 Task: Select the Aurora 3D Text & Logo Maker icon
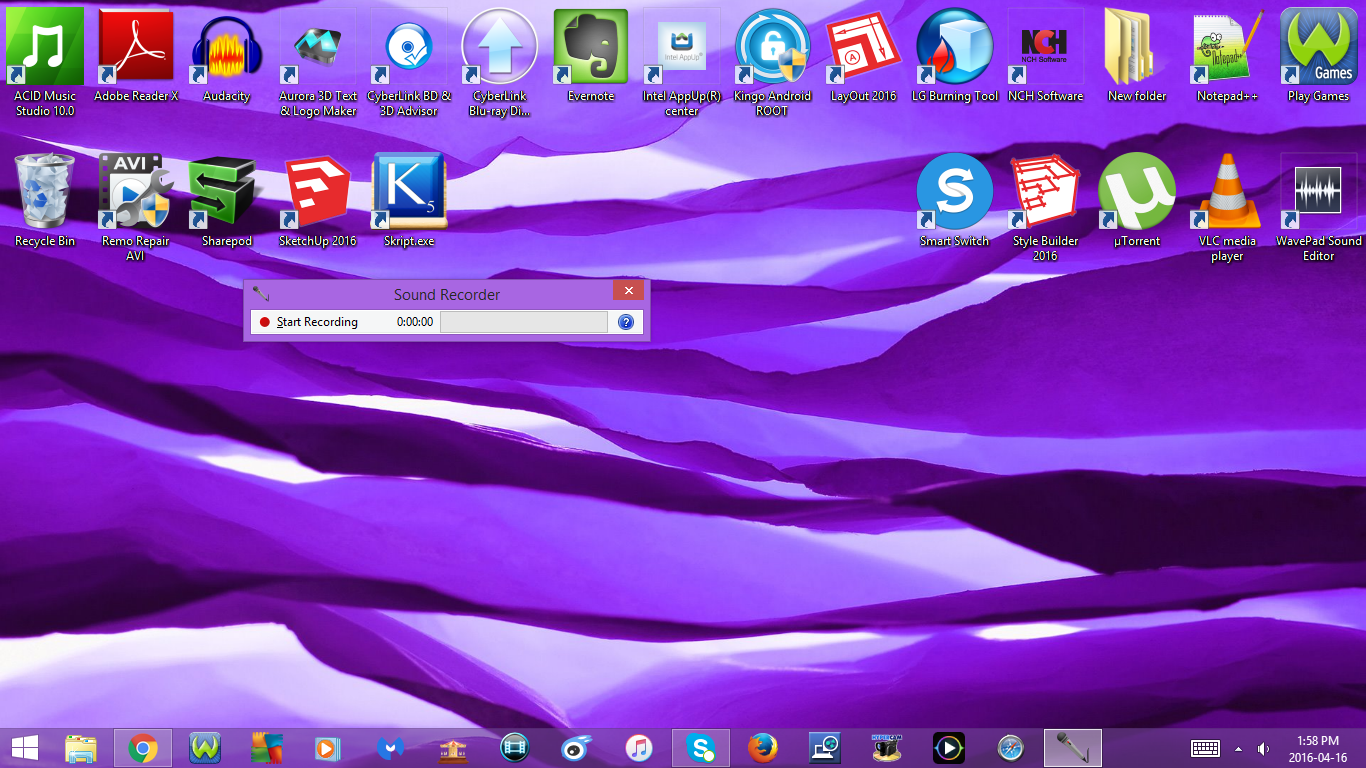pos(318,62)
